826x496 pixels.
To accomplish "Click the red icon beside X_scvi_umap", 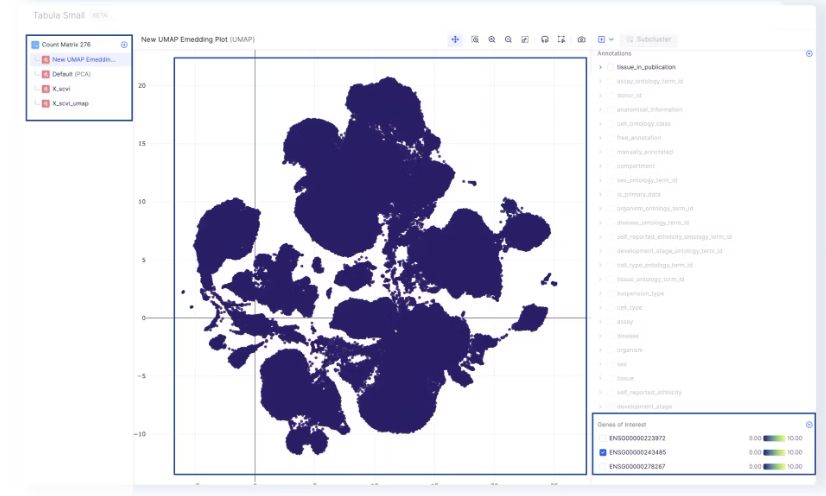I will [x=45, y=104].
